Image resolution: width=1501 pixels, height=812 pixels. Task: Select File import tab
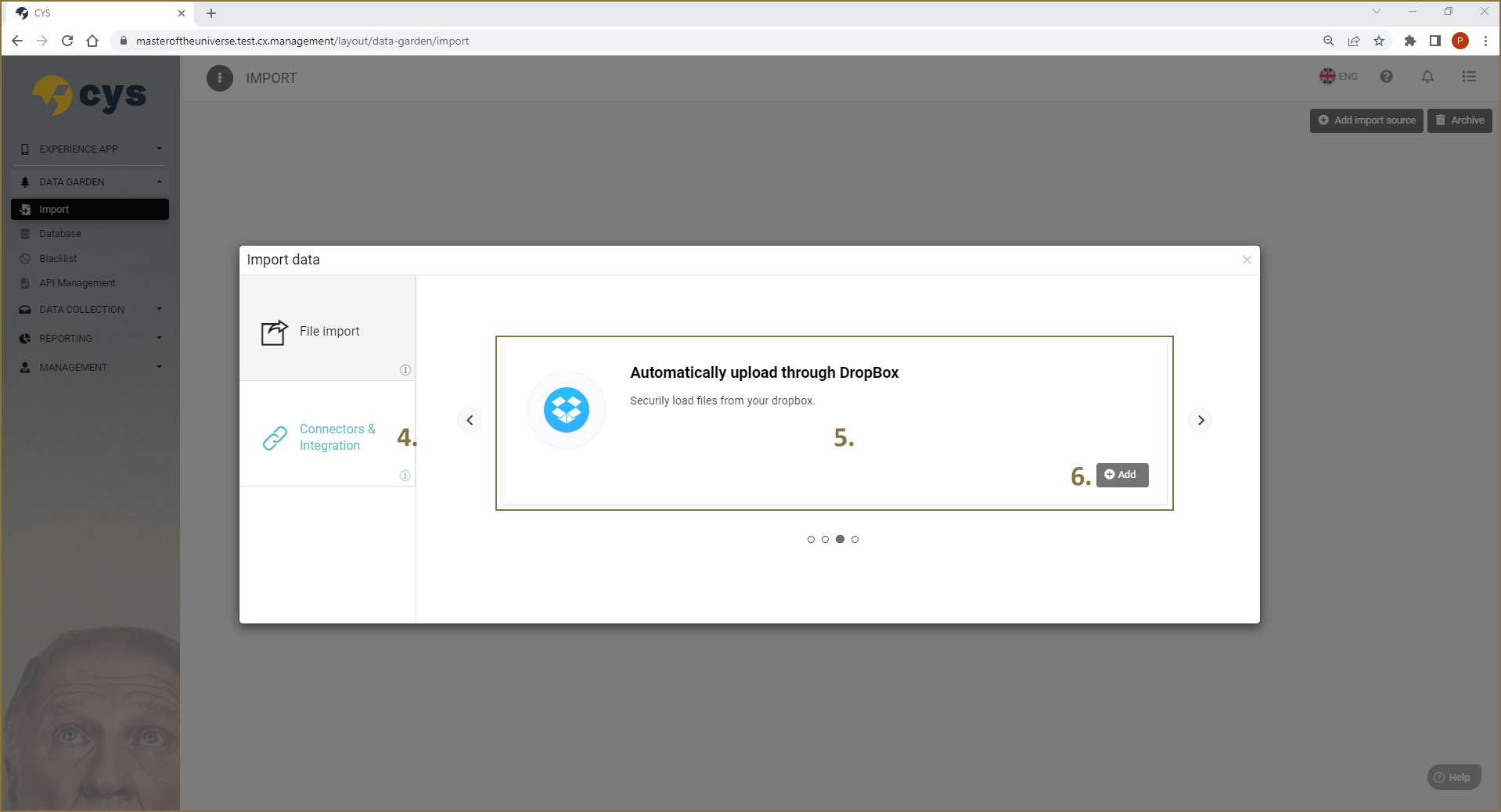pos(327,329)
